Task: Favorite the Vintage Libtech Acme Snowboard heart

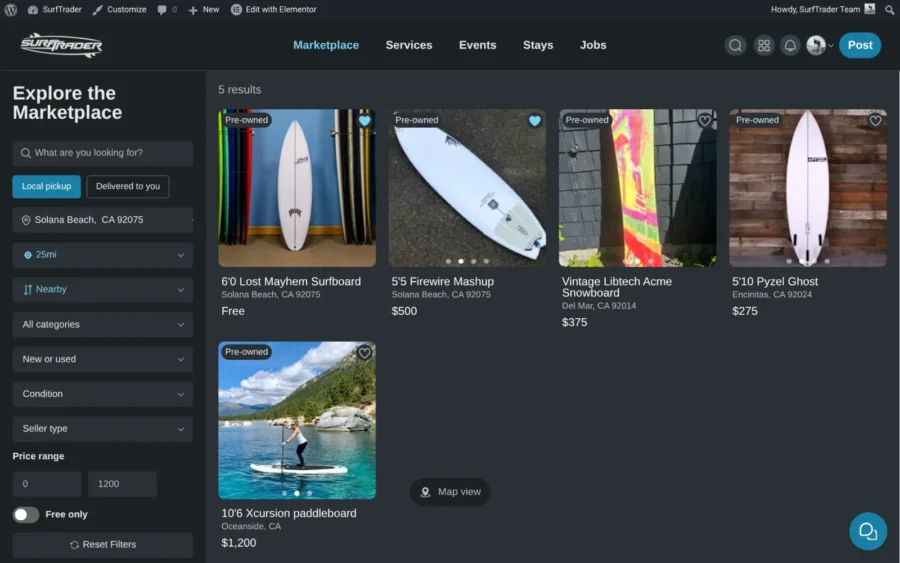Action: [704, 121]
